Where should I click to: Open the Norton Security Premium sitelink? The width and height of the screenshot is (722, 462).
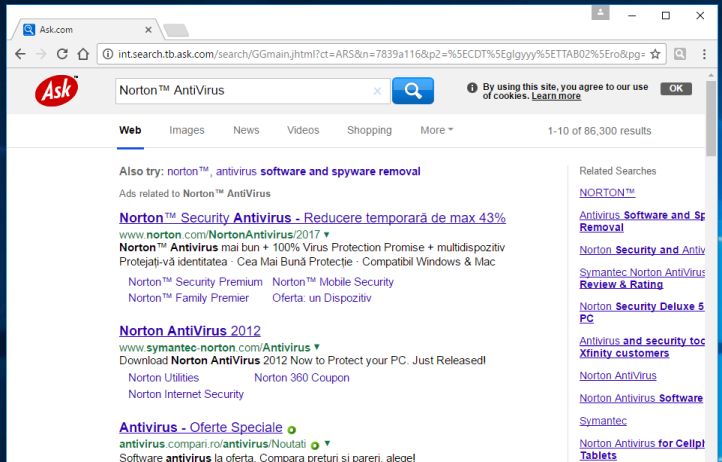point(195,282)
